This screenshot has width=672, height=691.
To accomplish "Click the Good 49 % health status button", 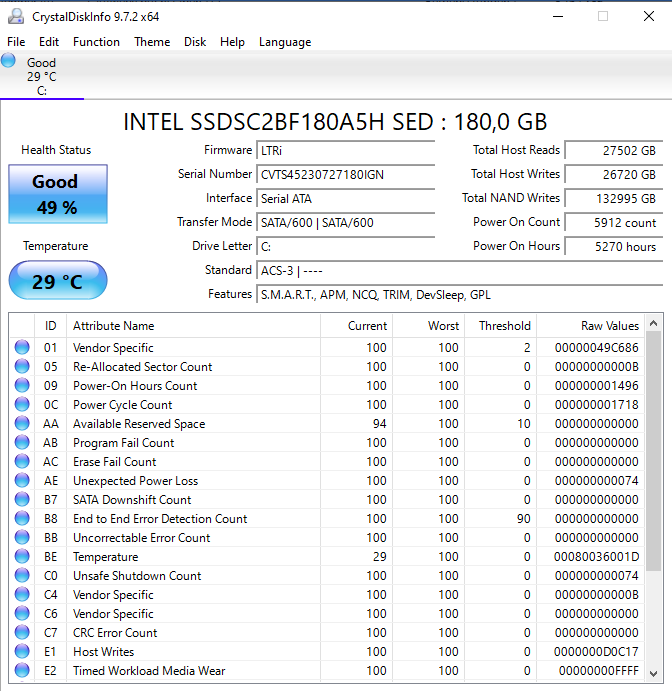I will [58, 194].
